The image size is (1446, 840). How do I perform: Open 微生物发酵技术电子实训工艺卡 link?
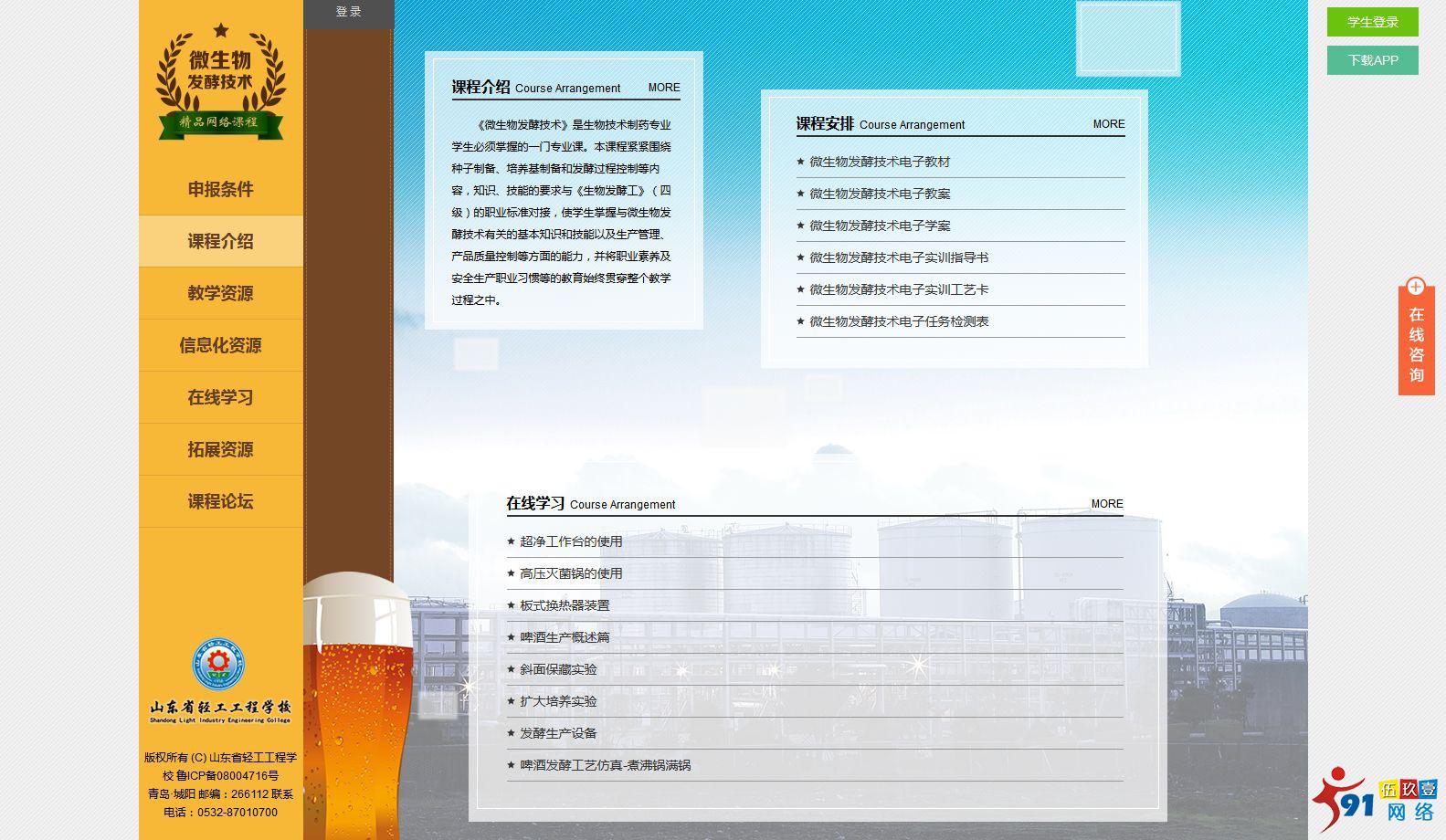tap(899, 289)
